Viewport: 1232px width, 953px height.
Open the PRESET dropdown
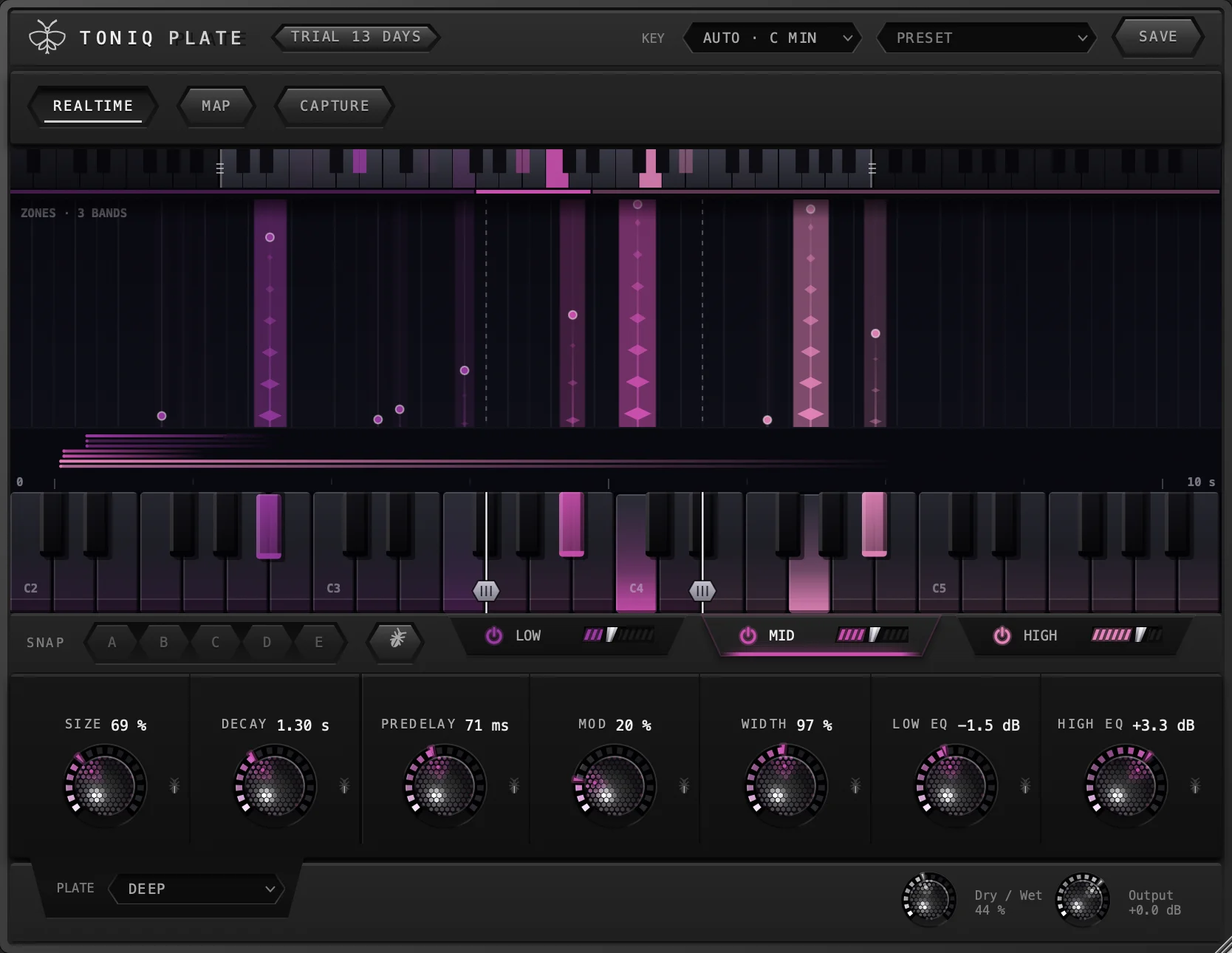tap(986, 38)
